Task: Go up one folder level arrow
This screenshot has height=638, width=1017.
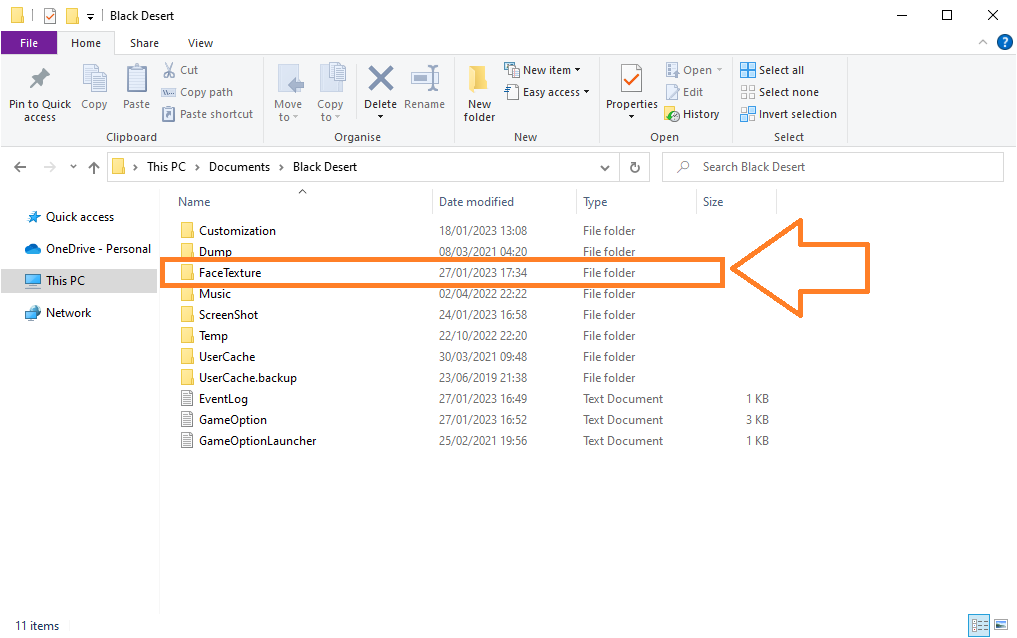Action: pos(94,167)
